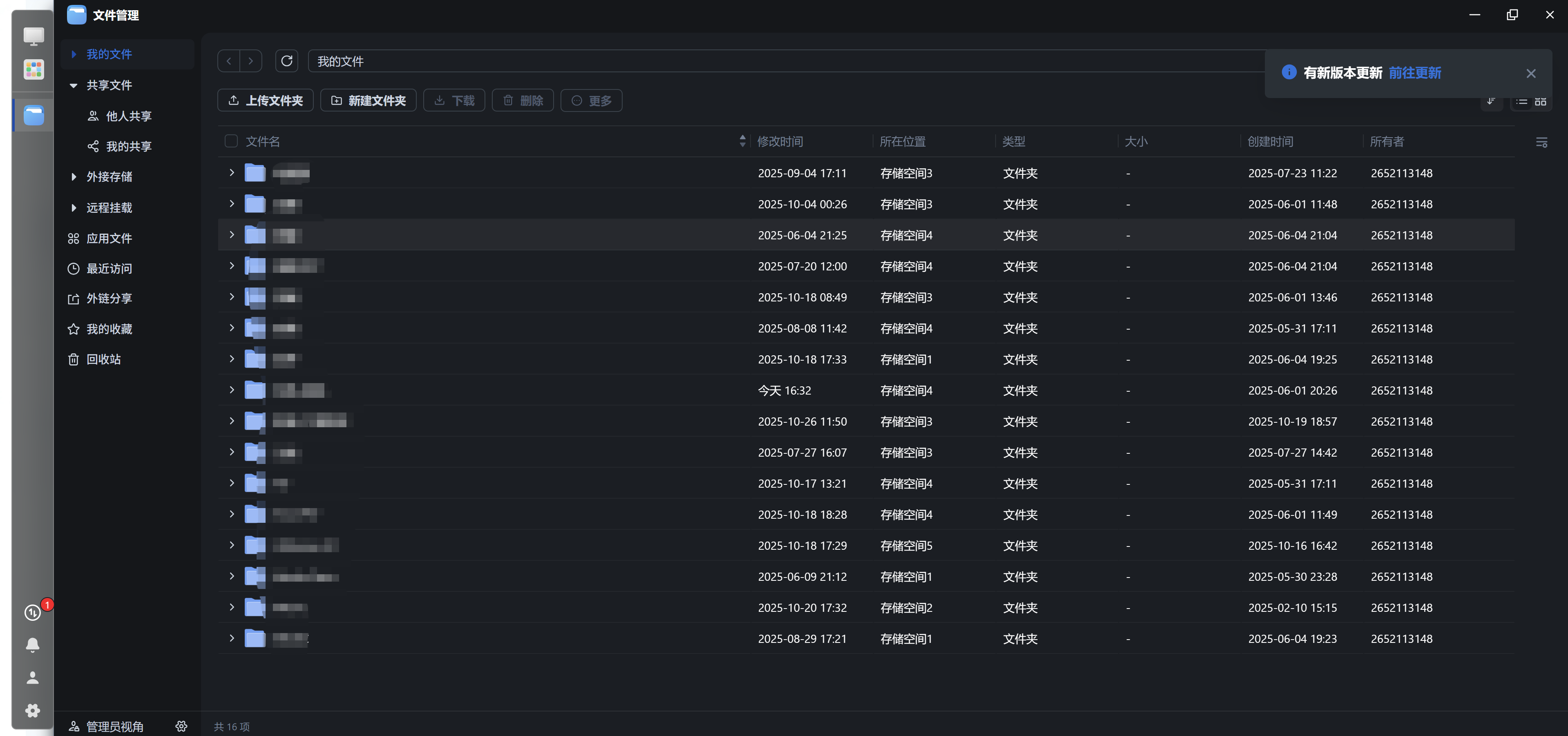Open the notification bell in the dock
The image size is (1568, 736).
point(33,645)
